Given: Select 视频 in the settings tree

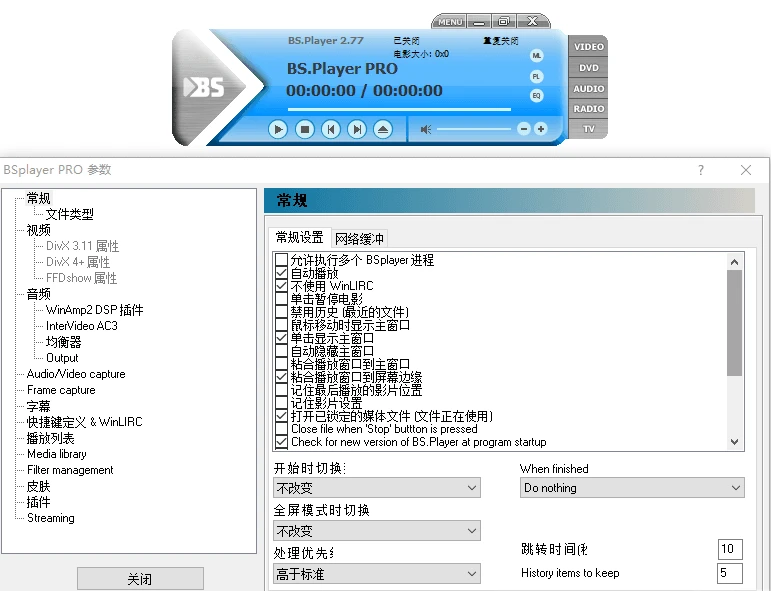Looking at the screenshot, I should 38,230.
